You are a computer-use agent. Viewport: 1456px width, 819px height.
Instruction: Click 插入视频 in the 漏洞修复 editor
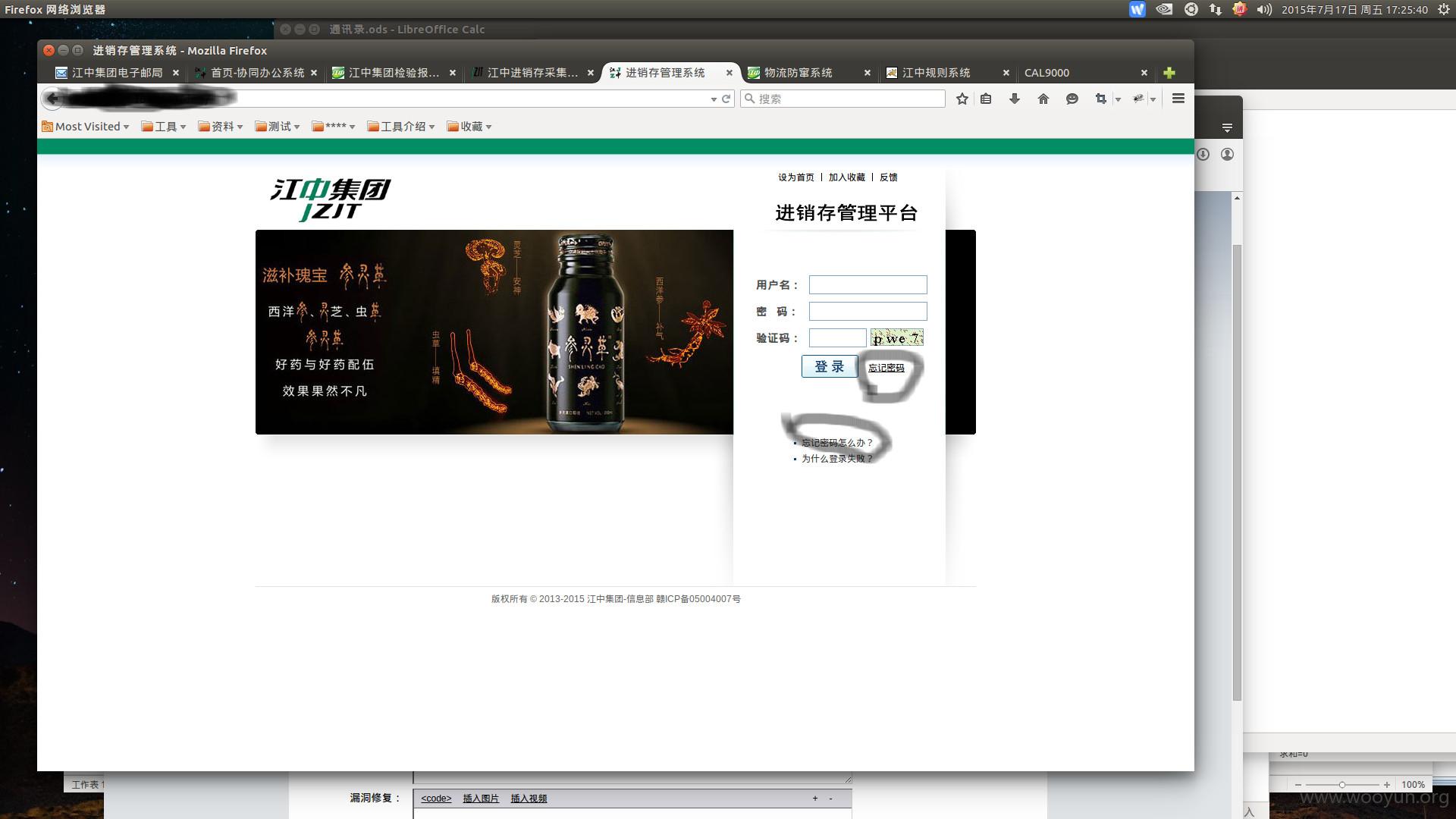529,799
